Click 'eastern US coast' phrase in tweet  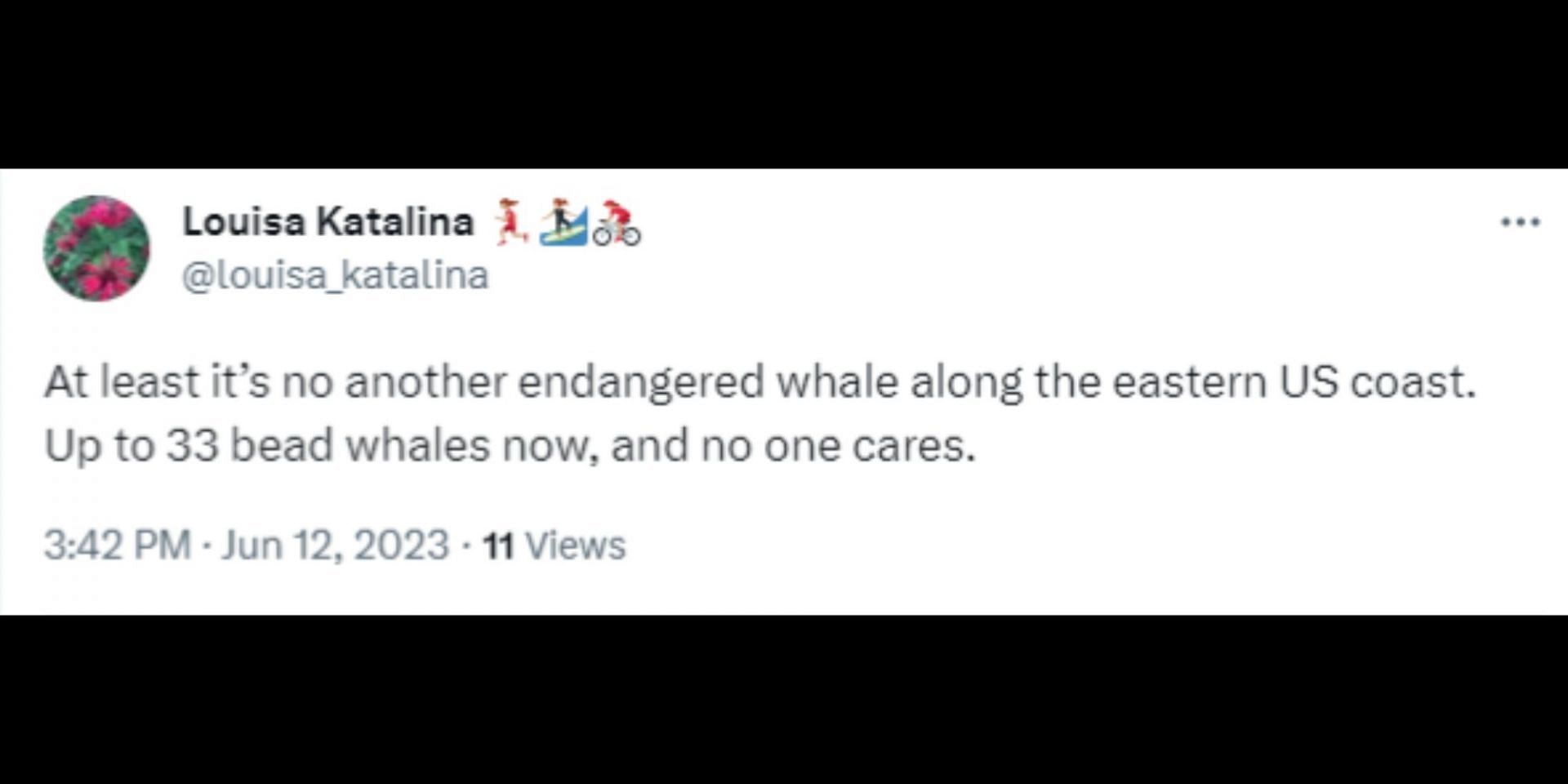[x=1294, y=382]
